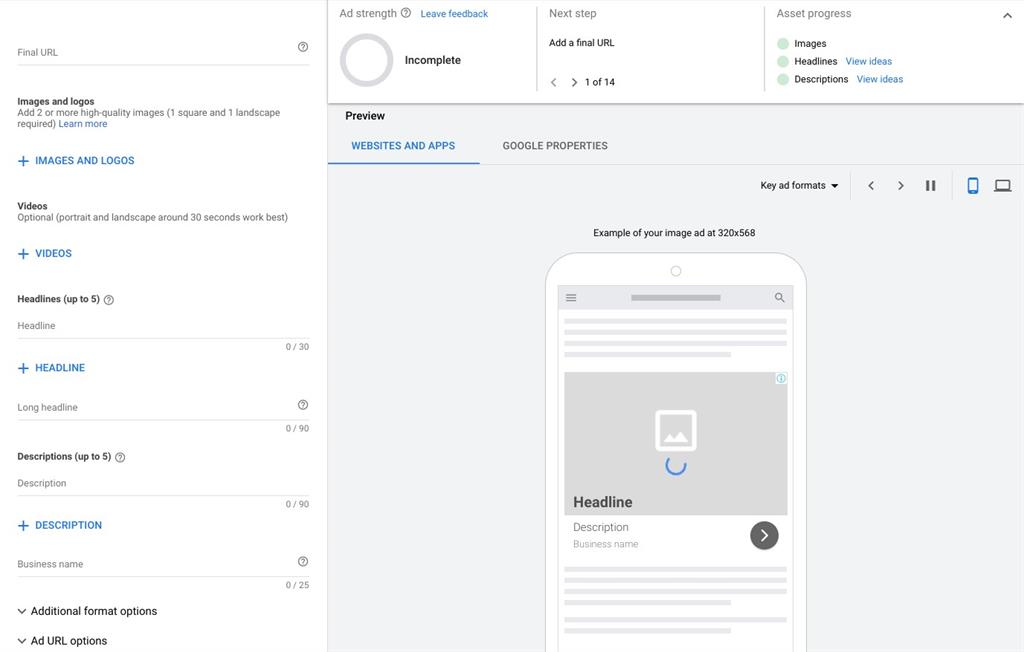Open the Key ad formats dropdown

[x=798, y=185]
